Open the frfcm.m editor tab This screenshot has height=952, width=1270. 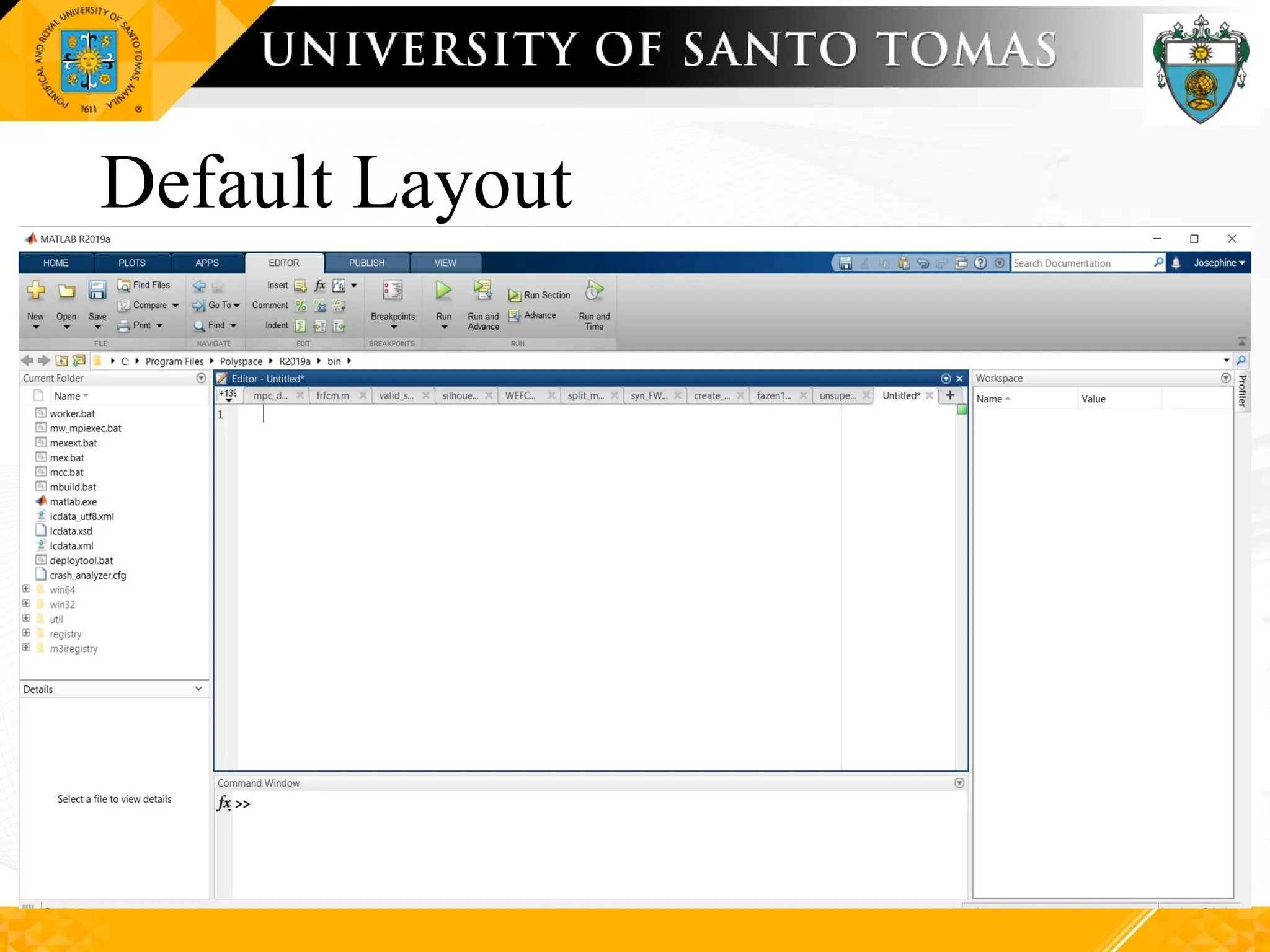332,395
